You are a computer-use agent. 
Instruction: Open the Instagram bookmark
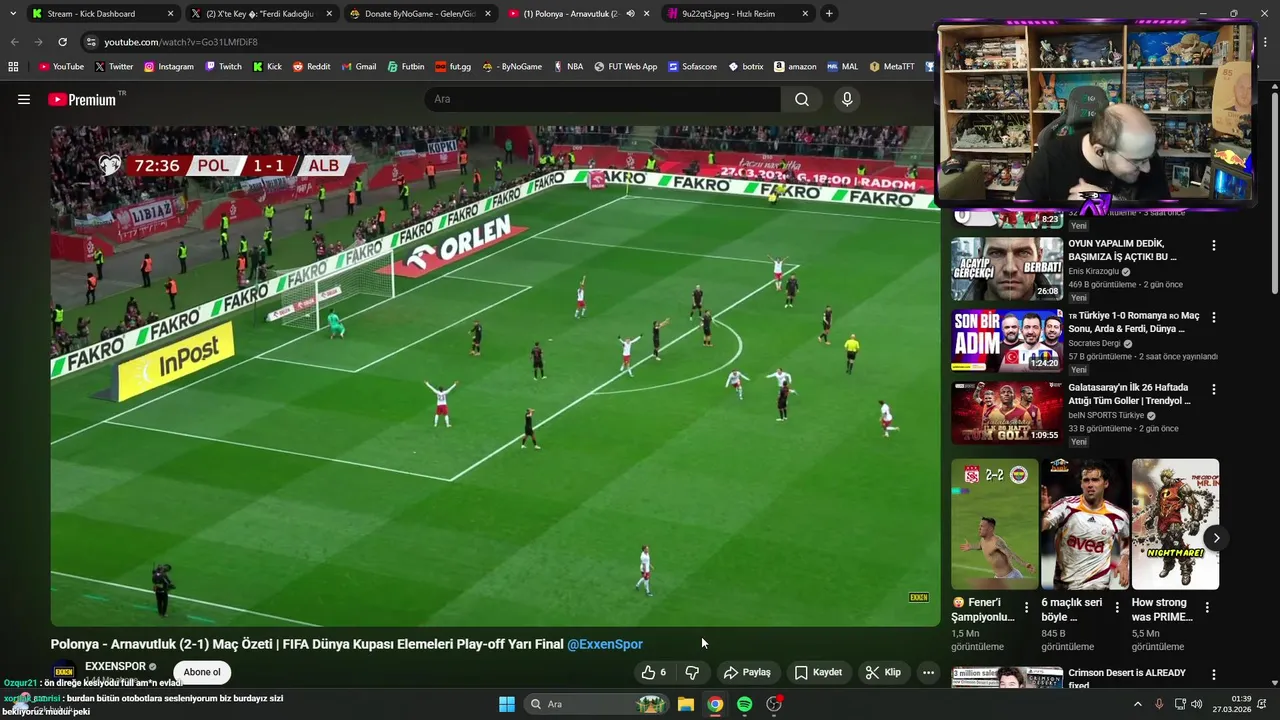pos(168,67)
